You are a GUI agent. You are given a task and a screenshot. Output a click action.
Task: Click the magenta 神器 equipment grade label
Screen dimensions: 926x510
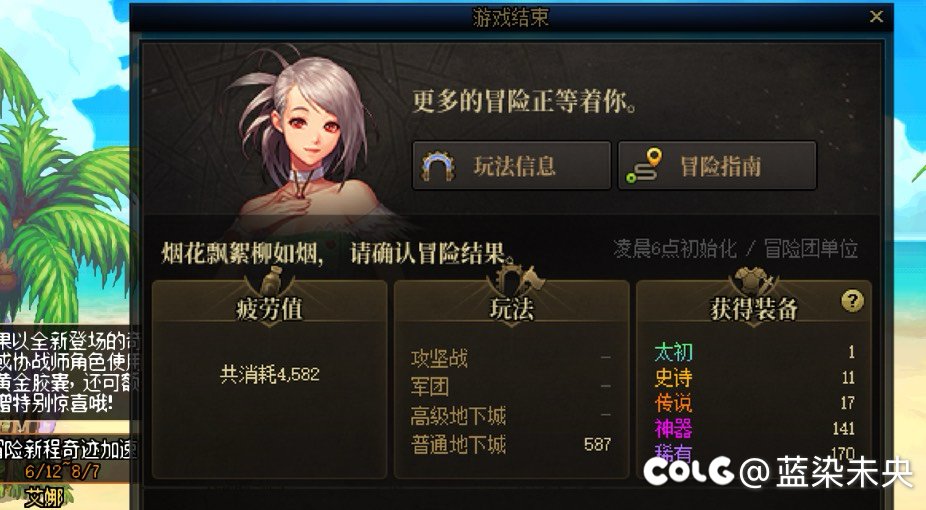click(673, 429)
